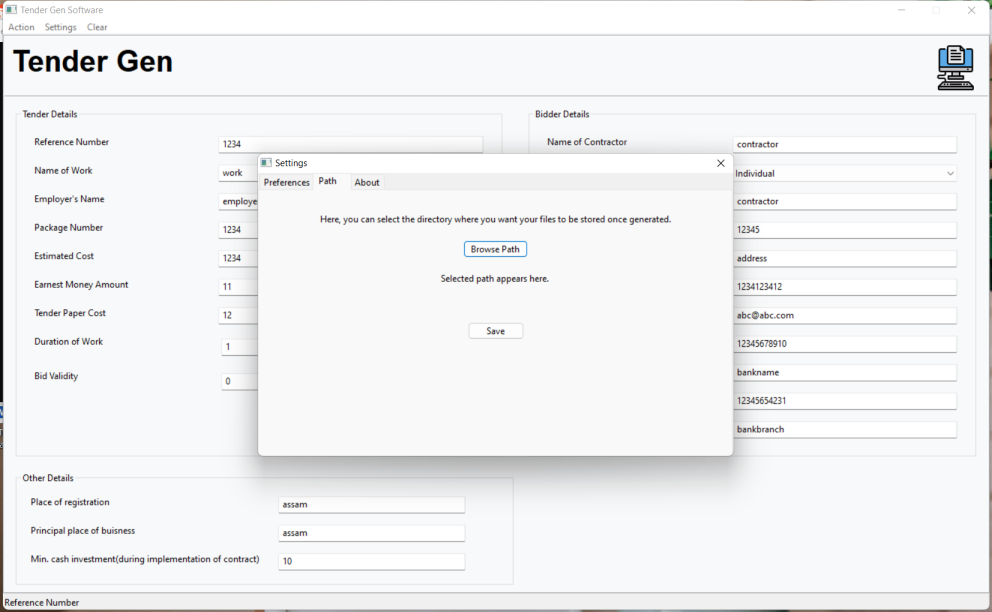Click the 'Selected path appears here.' text
The width and height of the screenshot is (992, 612).
coord(495,278)
